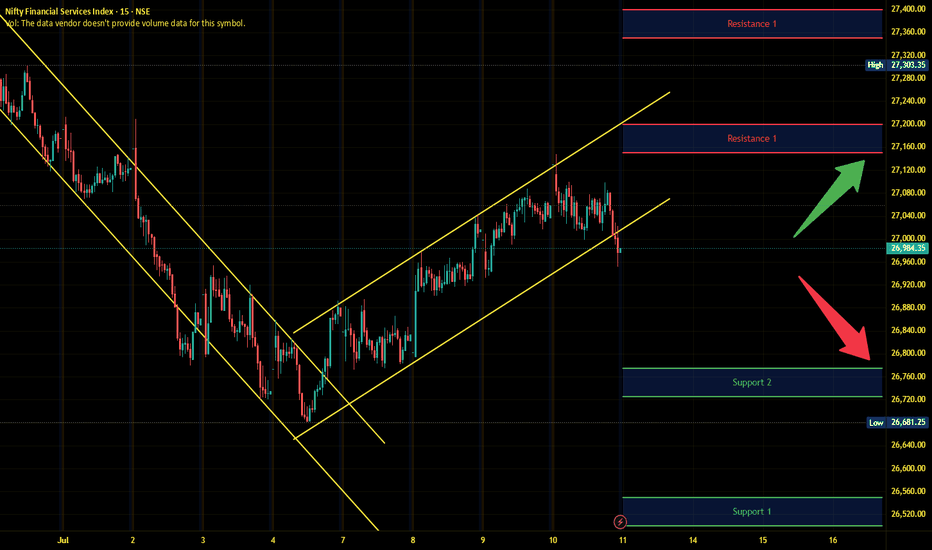Select the Support 1 zone box
The width and height of the screenshot is (932, 550).
click(752, 511)
